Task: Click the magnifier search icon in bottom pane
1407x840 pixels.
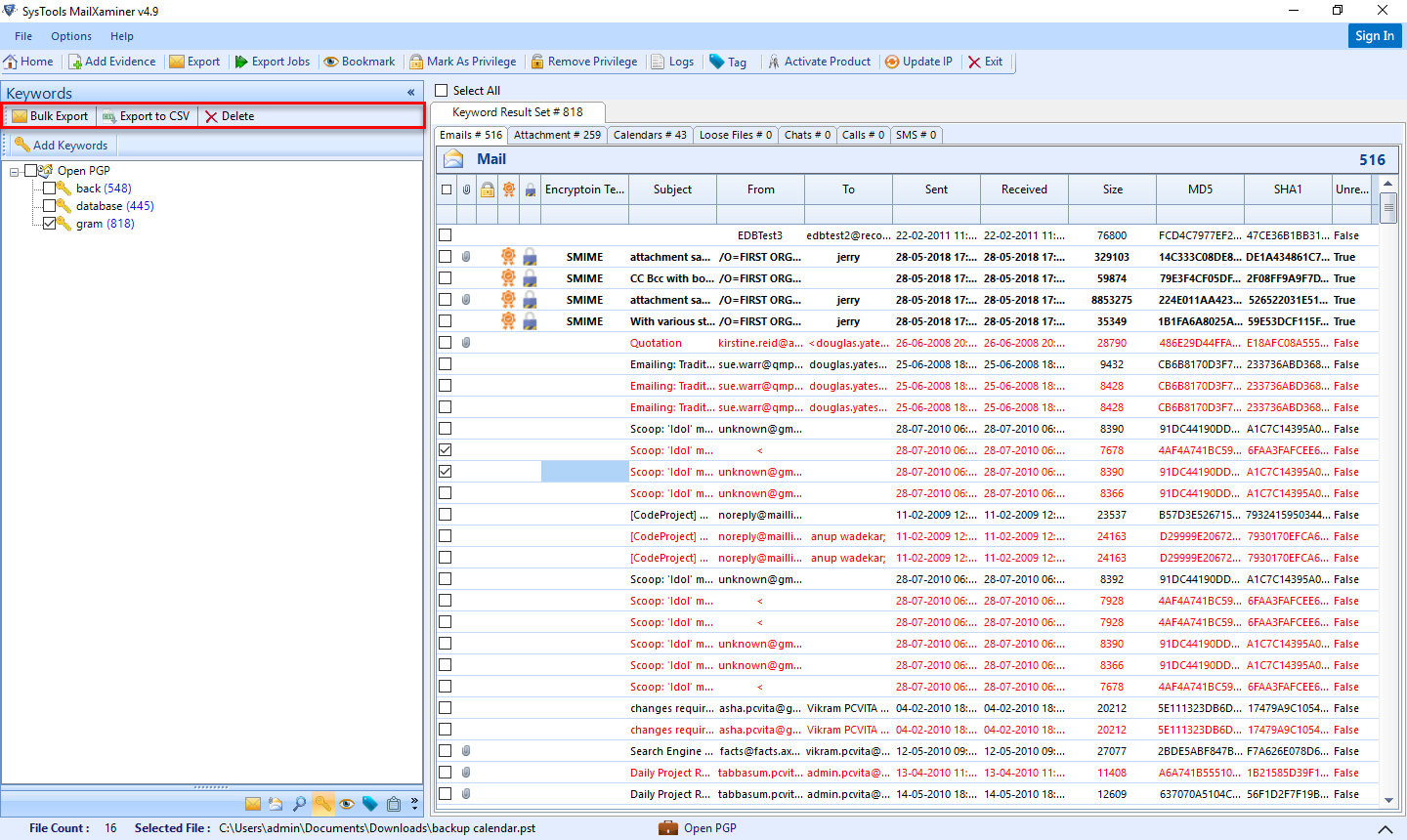Action: click(x=299, y=804)
